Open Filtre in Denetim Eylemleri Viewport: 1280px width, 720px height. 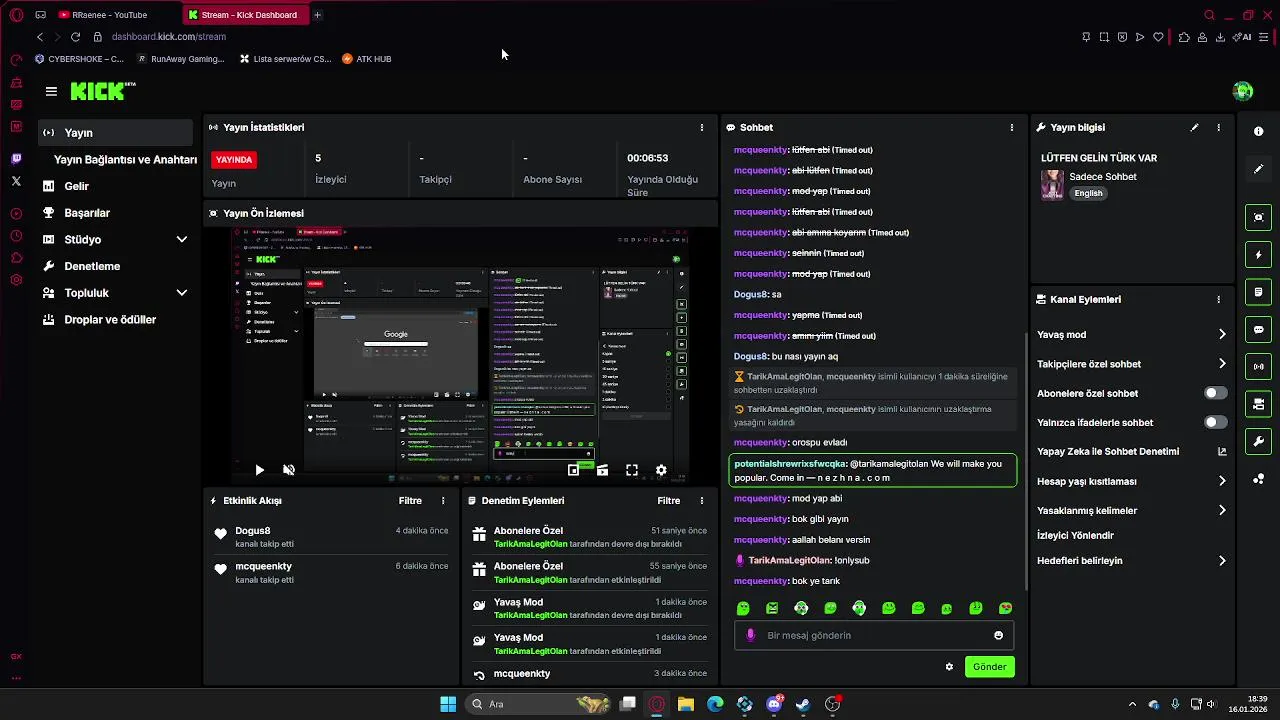(x=669, y=500)
